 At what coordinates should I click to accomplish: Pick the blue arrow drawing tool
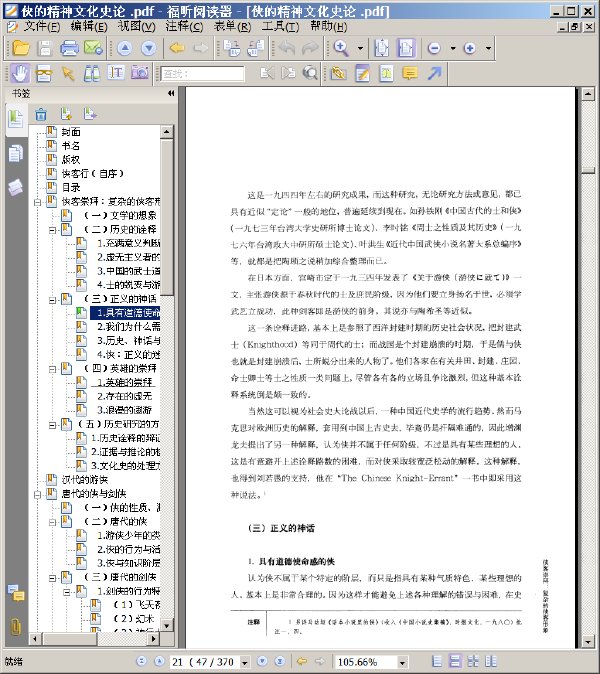tap(435, 73)
